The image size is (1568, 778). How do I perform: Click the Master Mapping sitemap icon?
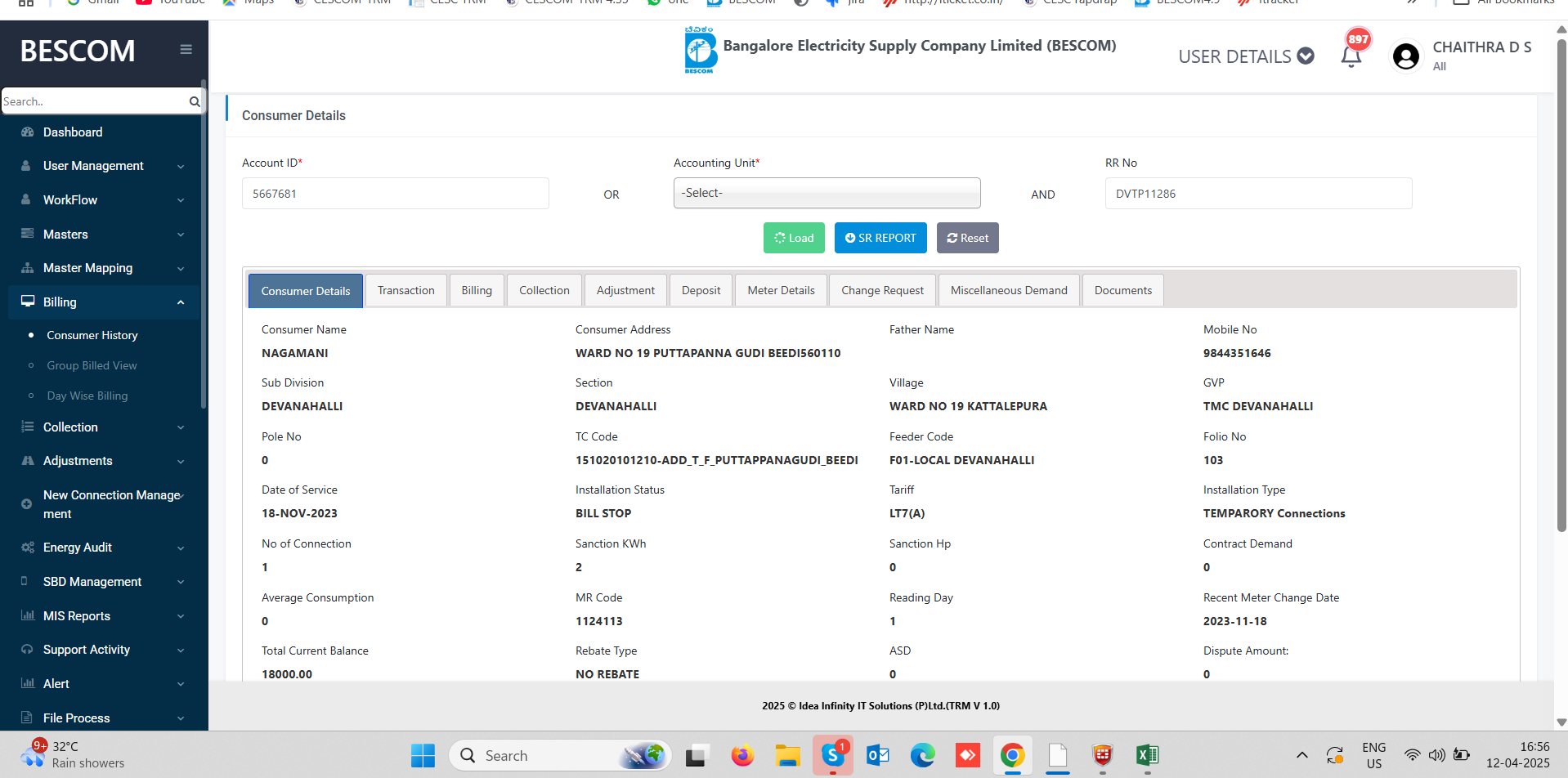[x=27, y=267]
